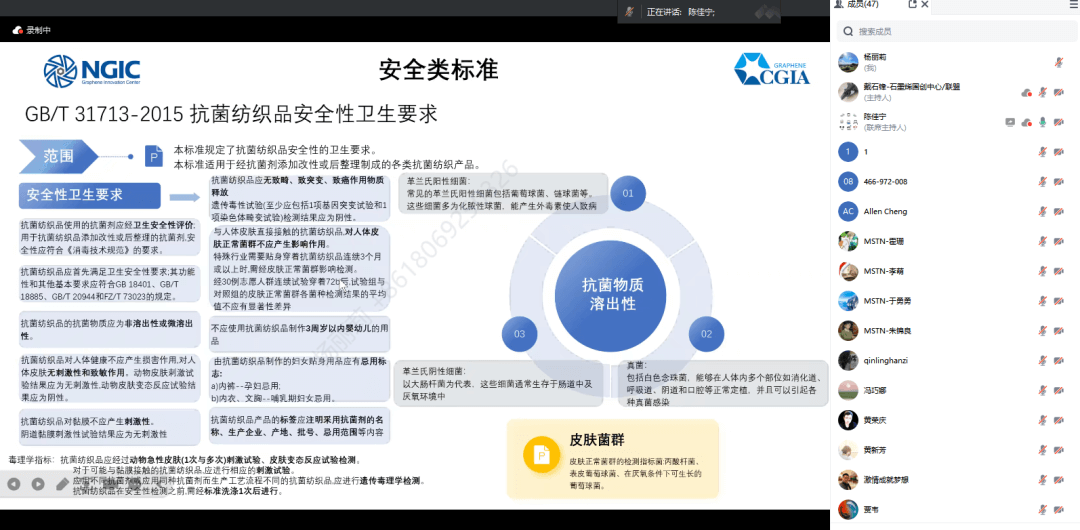
Task: Click camera-off icon for member named 1
Action: [x=1059, y=152]
